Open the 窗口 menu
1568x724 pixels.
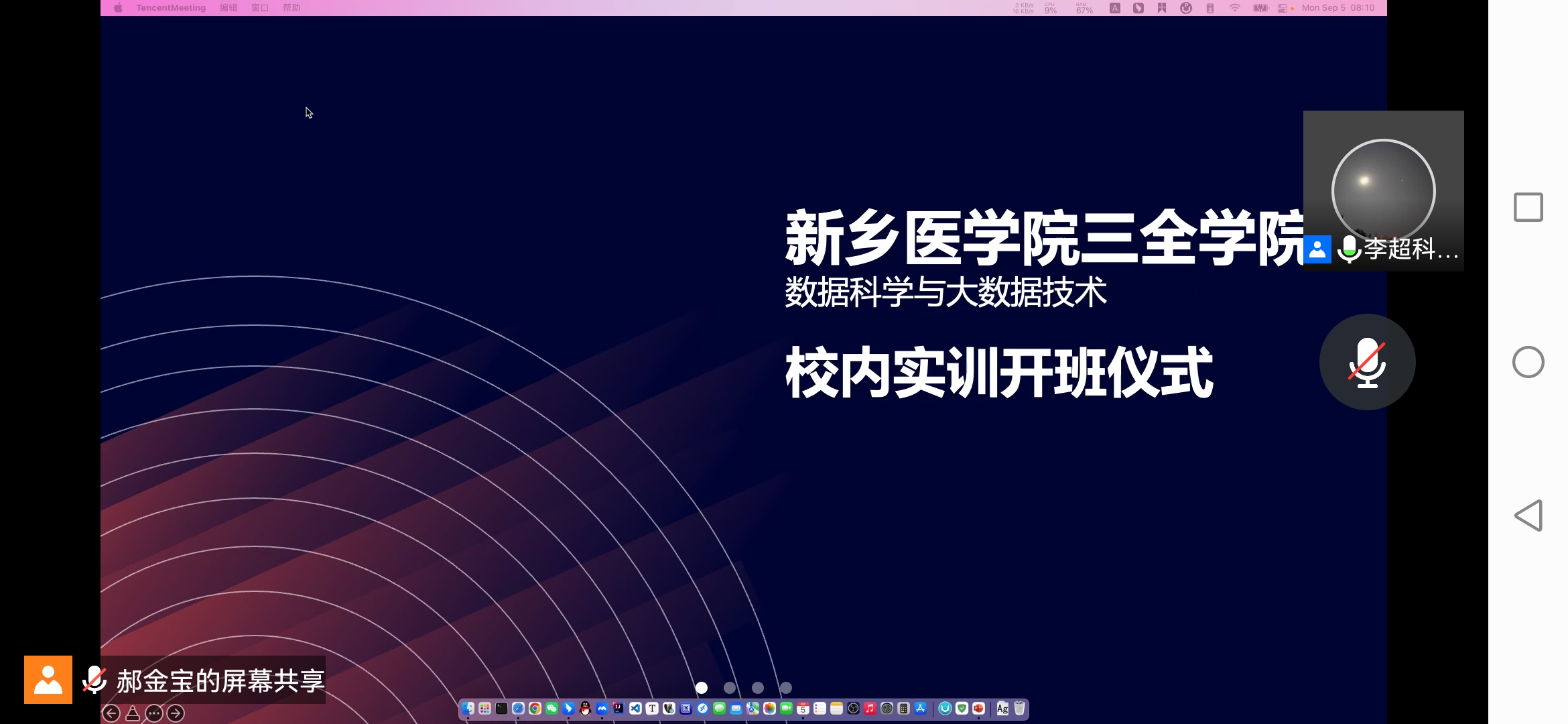260,8
